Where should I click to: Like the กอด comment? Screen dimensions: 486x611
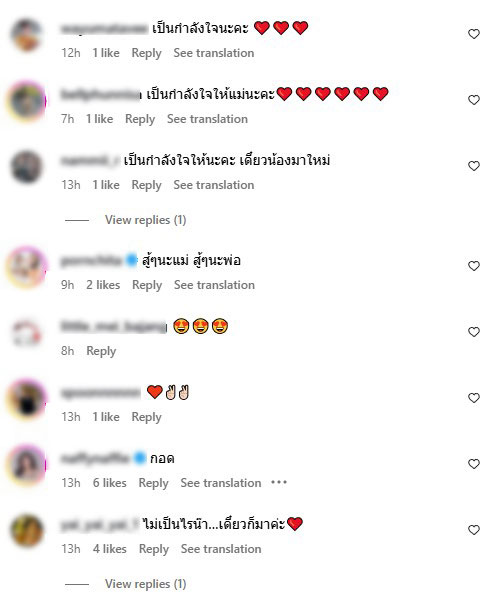point(474,464)
